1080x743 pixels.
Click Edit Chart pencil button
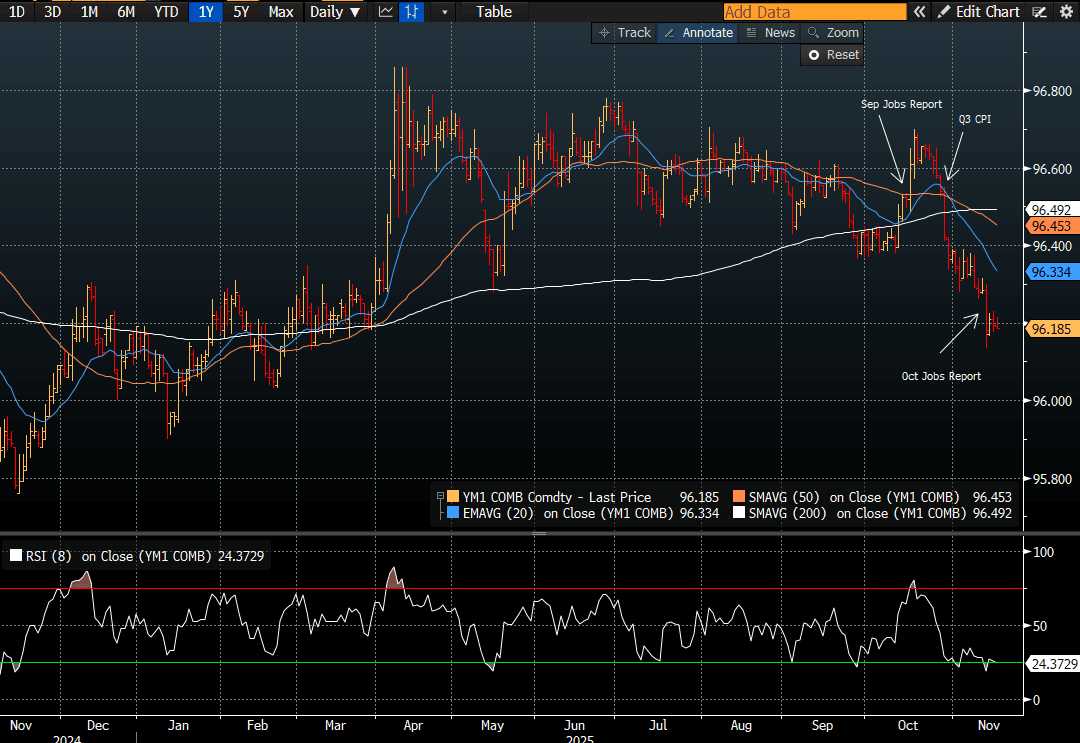click(x=979, y=12)
